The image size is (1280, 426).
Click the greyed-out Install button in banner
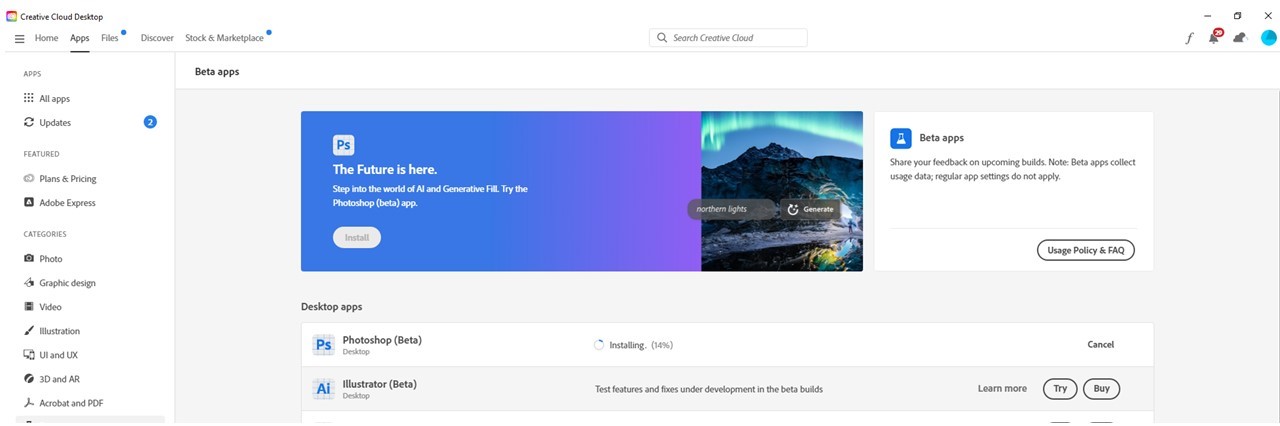coord(357,238)
